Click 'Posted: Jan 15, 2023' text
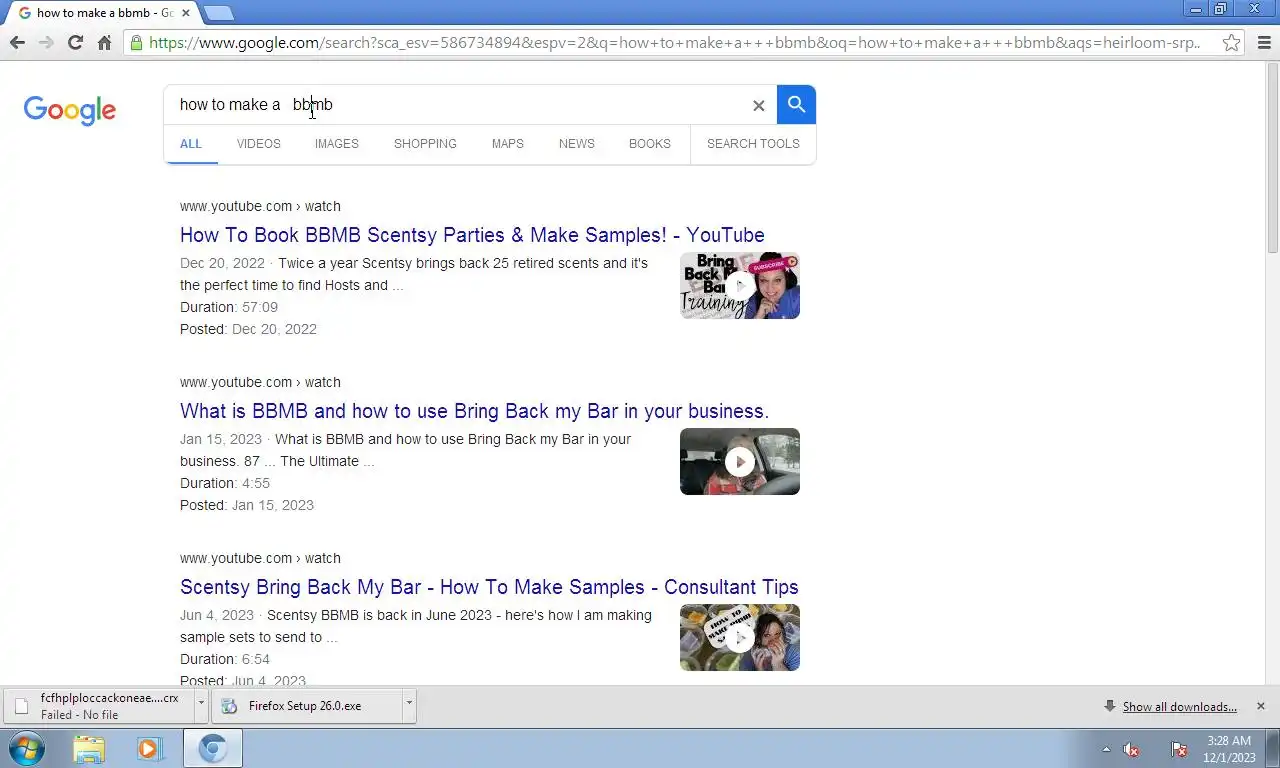Viewport: 1280px width, 768px height. click(x=247, y=505)
